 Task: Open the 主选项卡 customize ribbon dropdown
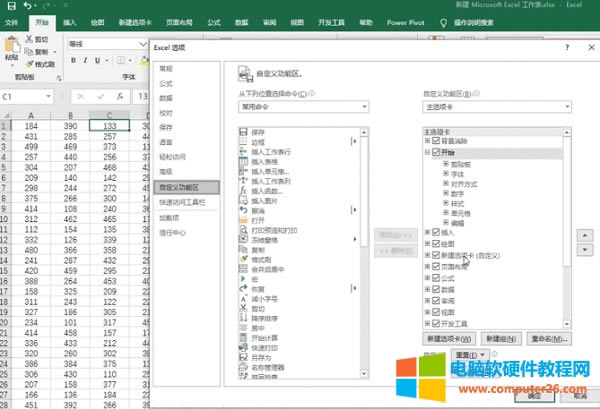click(x=491, y=106)
